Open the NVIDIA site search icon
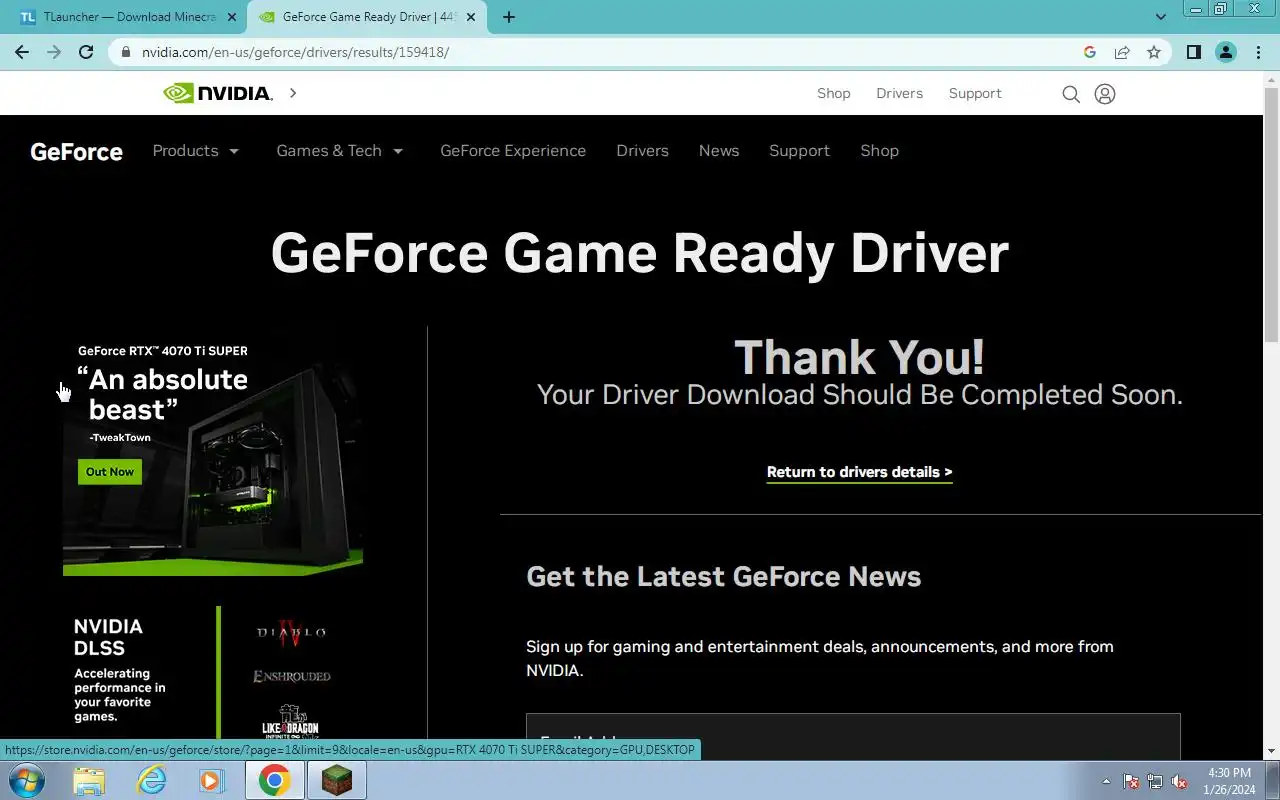 click(1071, 94)
